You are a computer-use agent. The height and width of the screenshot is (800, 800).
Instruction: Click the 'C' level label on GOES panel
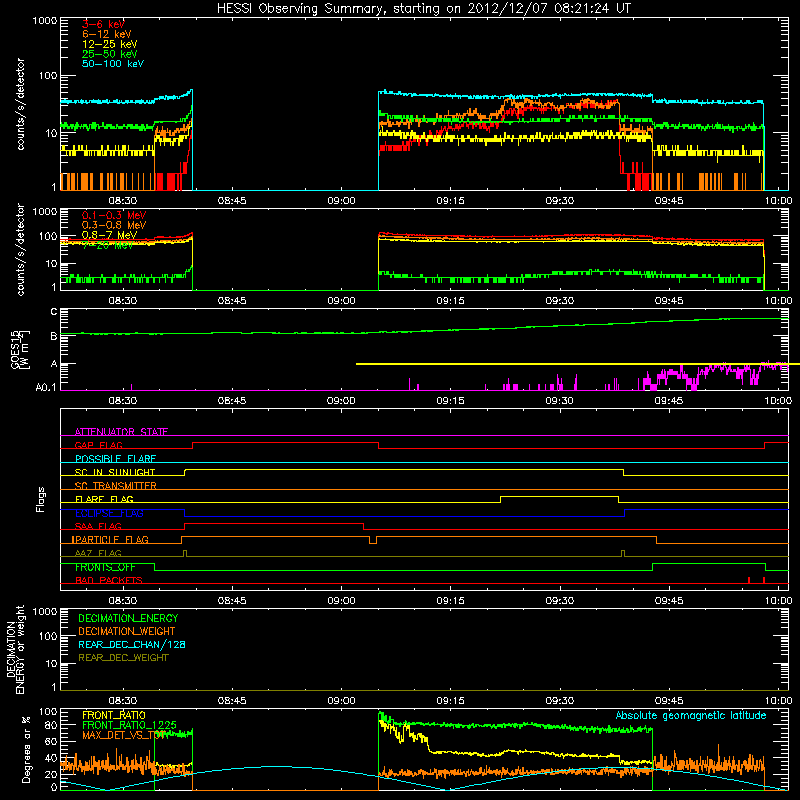pyautogui.click(x=54, y=312)
